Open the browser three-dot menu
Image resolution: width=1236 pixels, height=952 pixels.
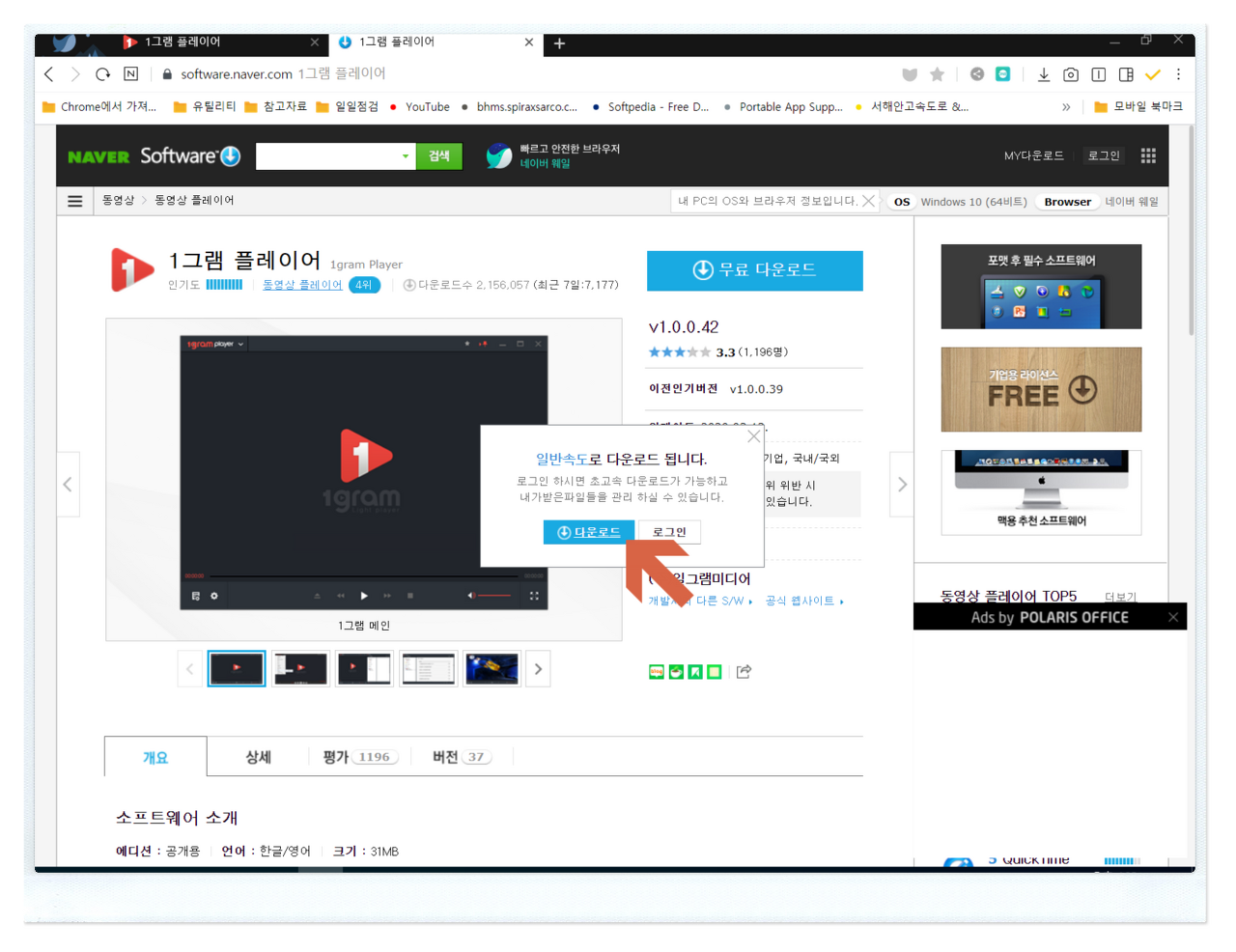click(1178, 74)
